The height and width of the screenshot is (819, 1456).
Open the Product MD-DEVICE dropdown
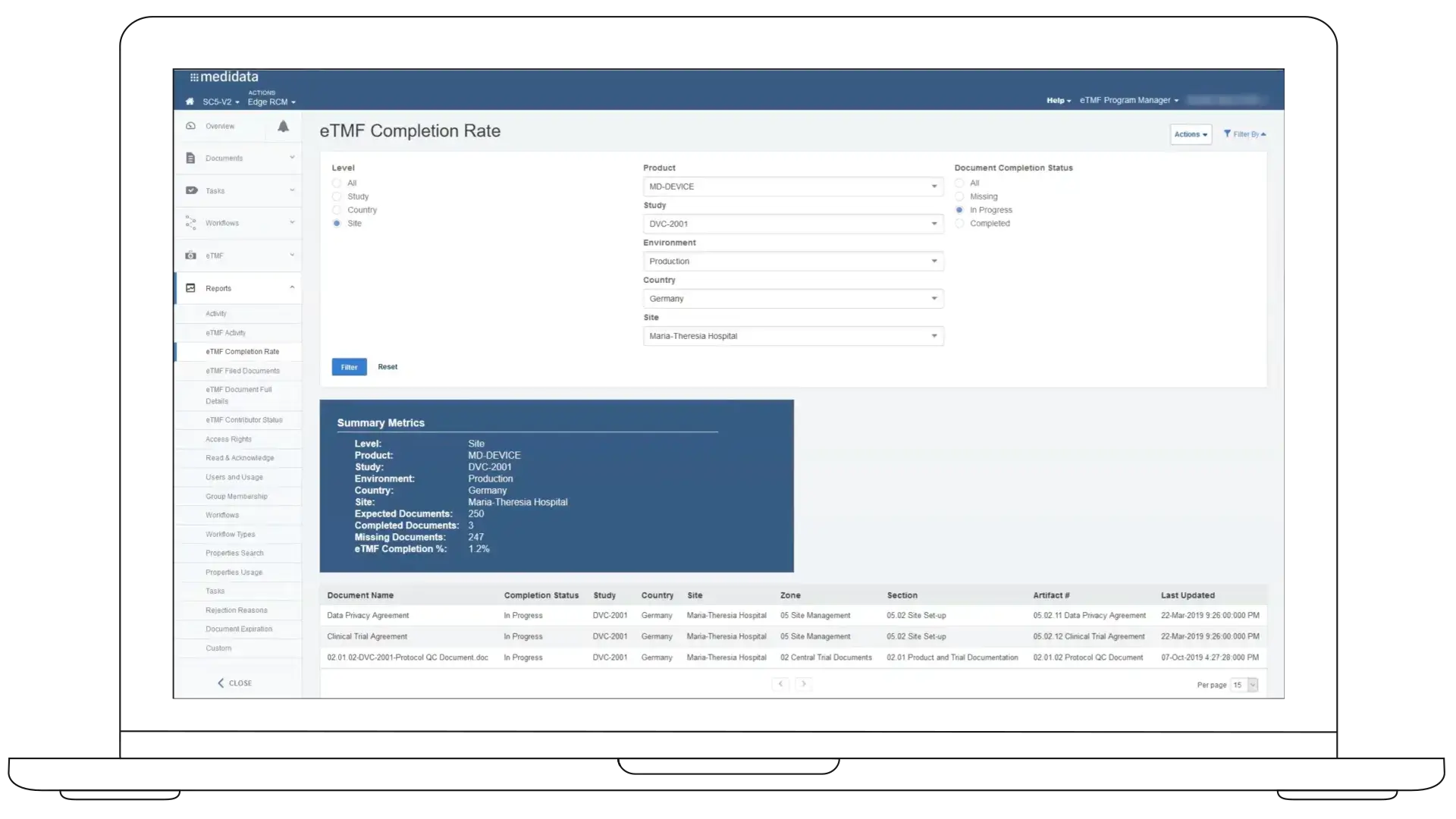[792, 187]
